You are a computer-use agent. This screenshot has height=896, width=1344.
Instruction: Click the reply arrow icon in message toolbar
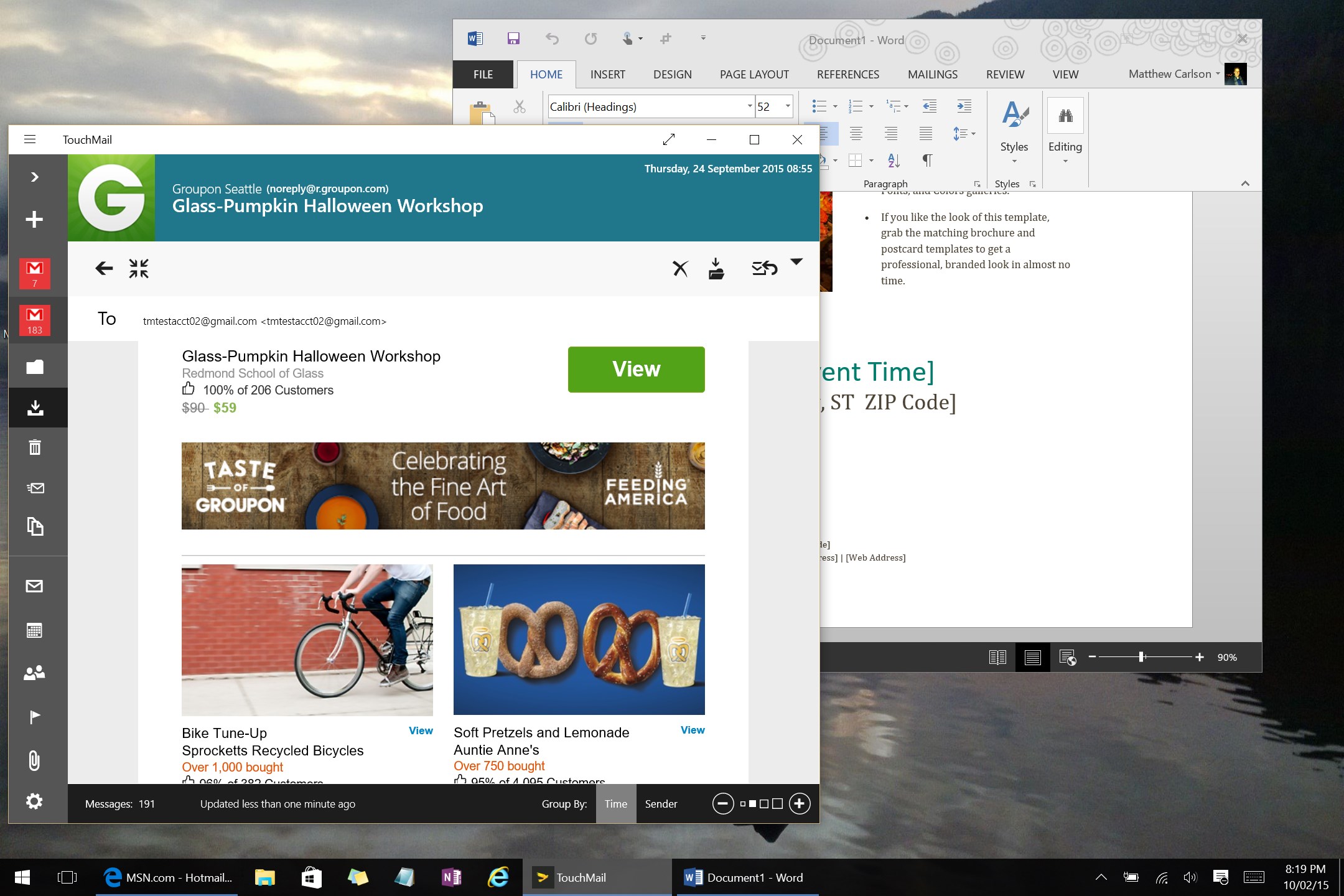click(x=764, y=268)
